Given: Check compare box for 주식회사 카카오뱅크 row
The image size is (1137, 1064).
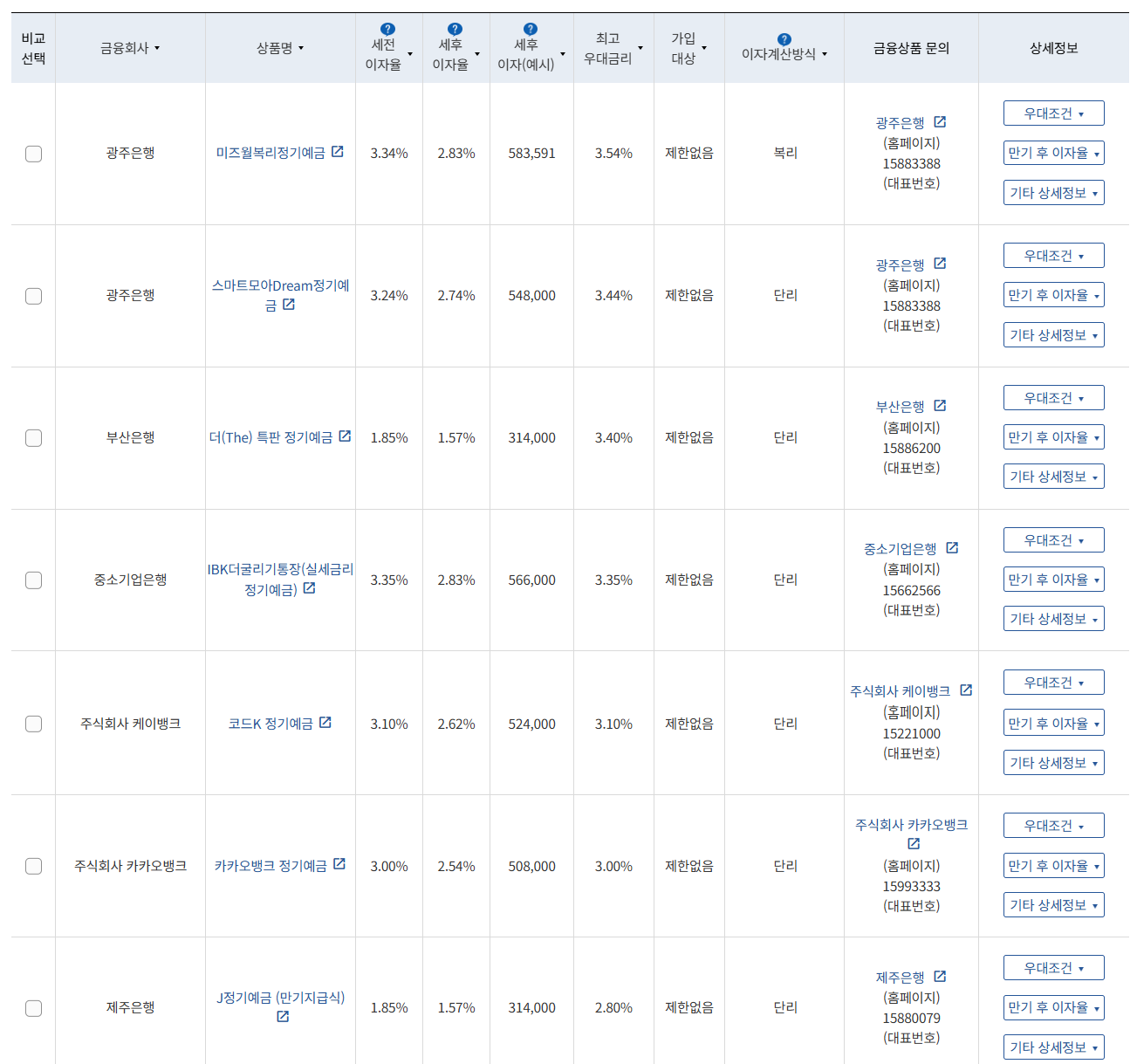Looking at the screenshot, I should click(x=33, y=866).
